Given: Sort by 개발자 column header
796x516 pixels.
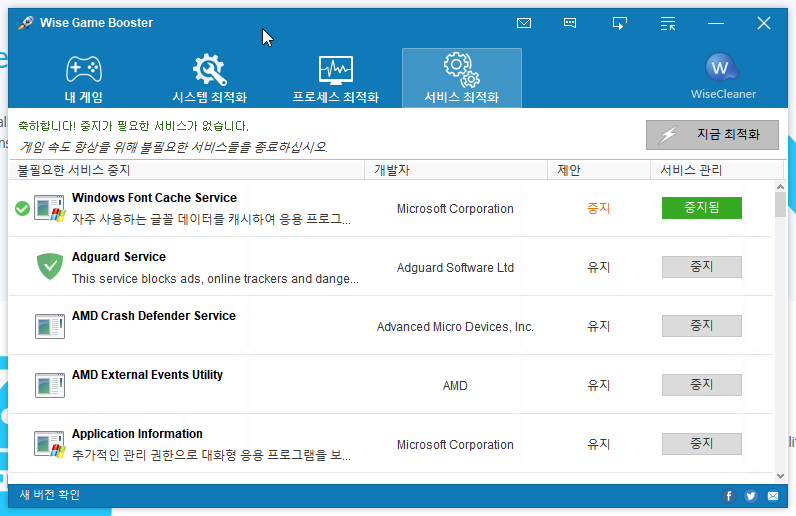Looking at the screenshot, I should pos(456,170).
